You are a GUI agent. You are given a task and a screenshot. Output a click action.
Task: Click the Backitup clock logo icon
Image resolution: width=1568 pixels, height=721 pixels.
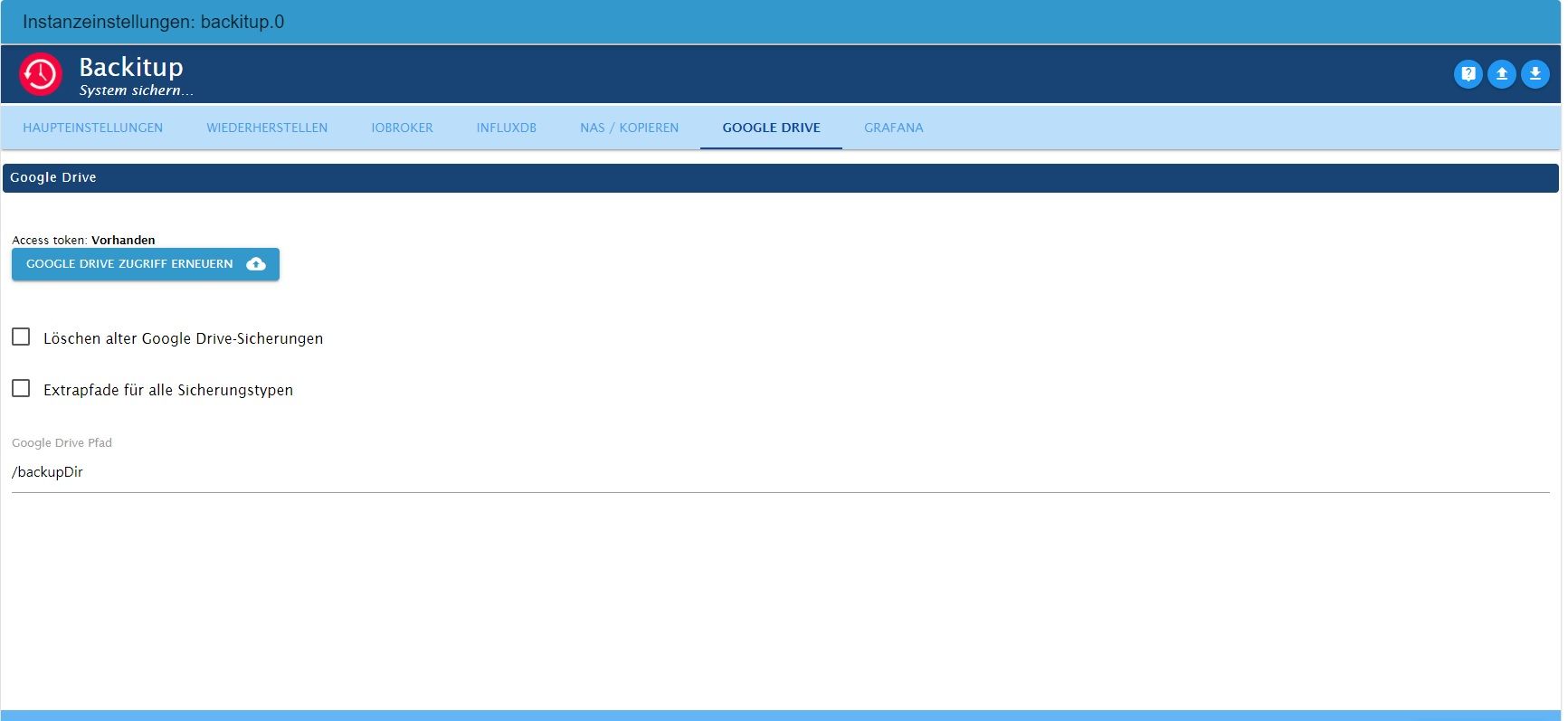pos(41,74)
